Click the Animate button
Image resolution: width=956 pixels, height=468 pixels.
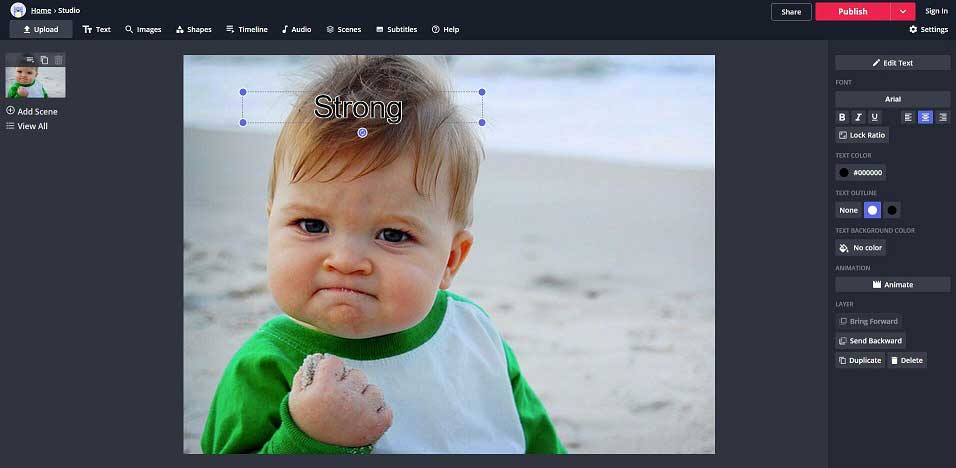coord(892,285)
